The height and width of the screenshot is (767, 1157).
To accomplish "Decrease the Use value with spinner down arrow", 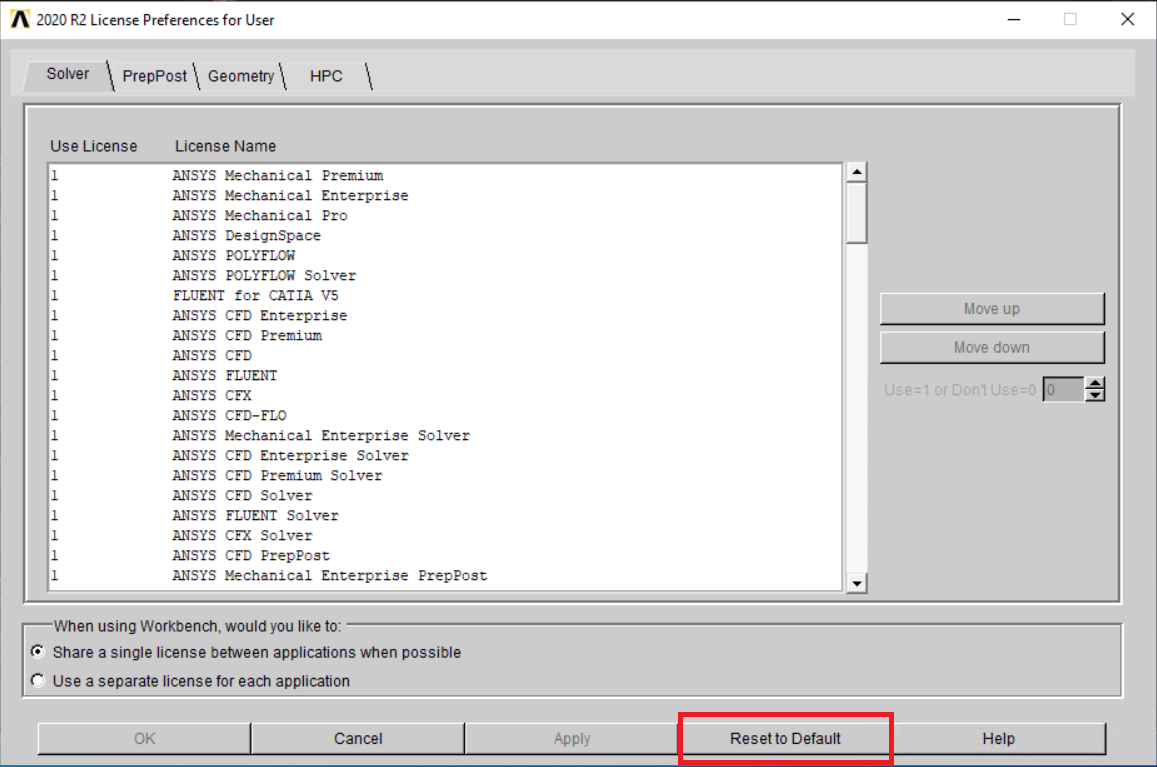I will click(1095, 396).
